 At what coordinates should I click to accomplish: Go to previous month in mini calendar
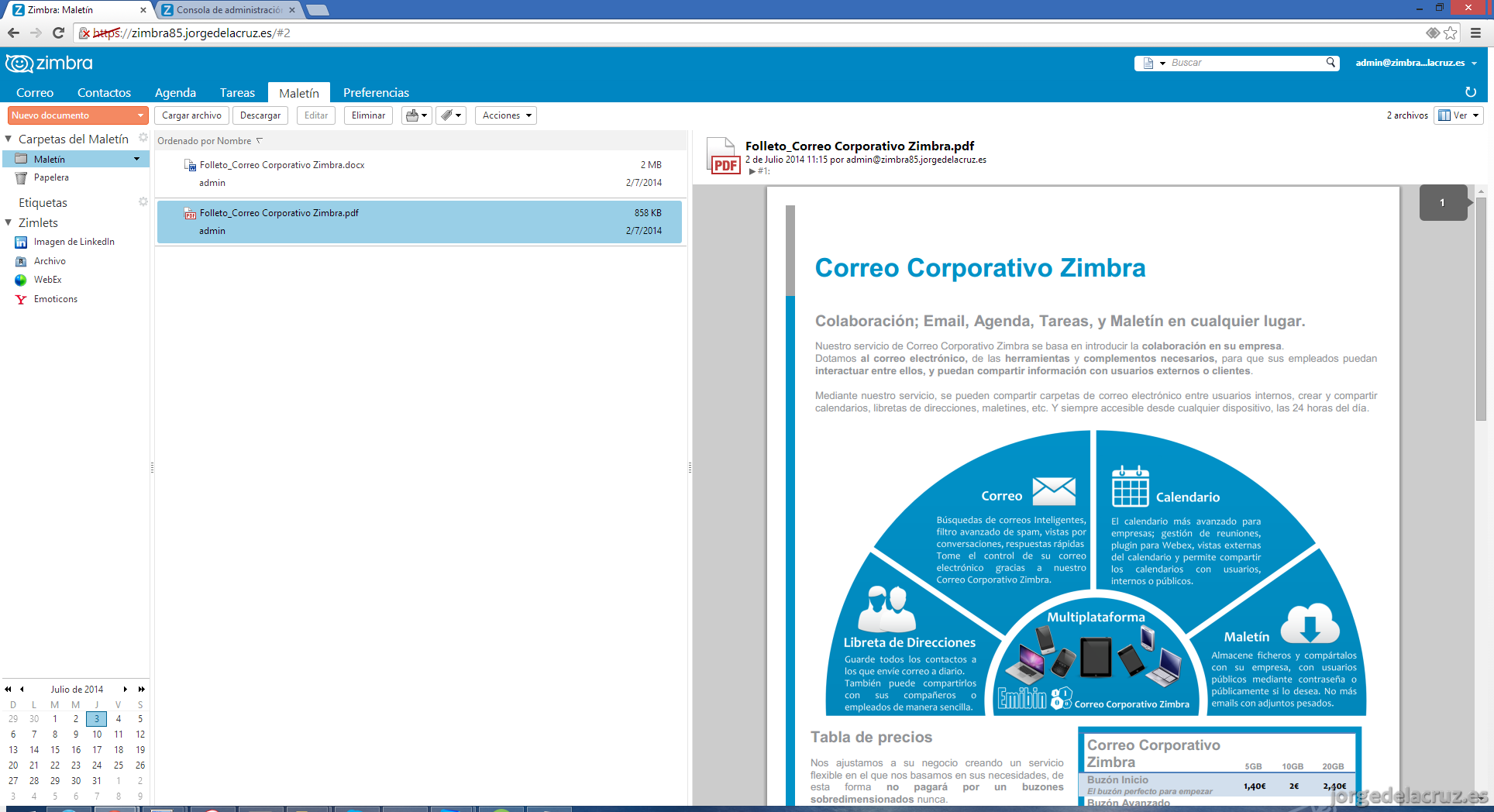pos(22,689)
